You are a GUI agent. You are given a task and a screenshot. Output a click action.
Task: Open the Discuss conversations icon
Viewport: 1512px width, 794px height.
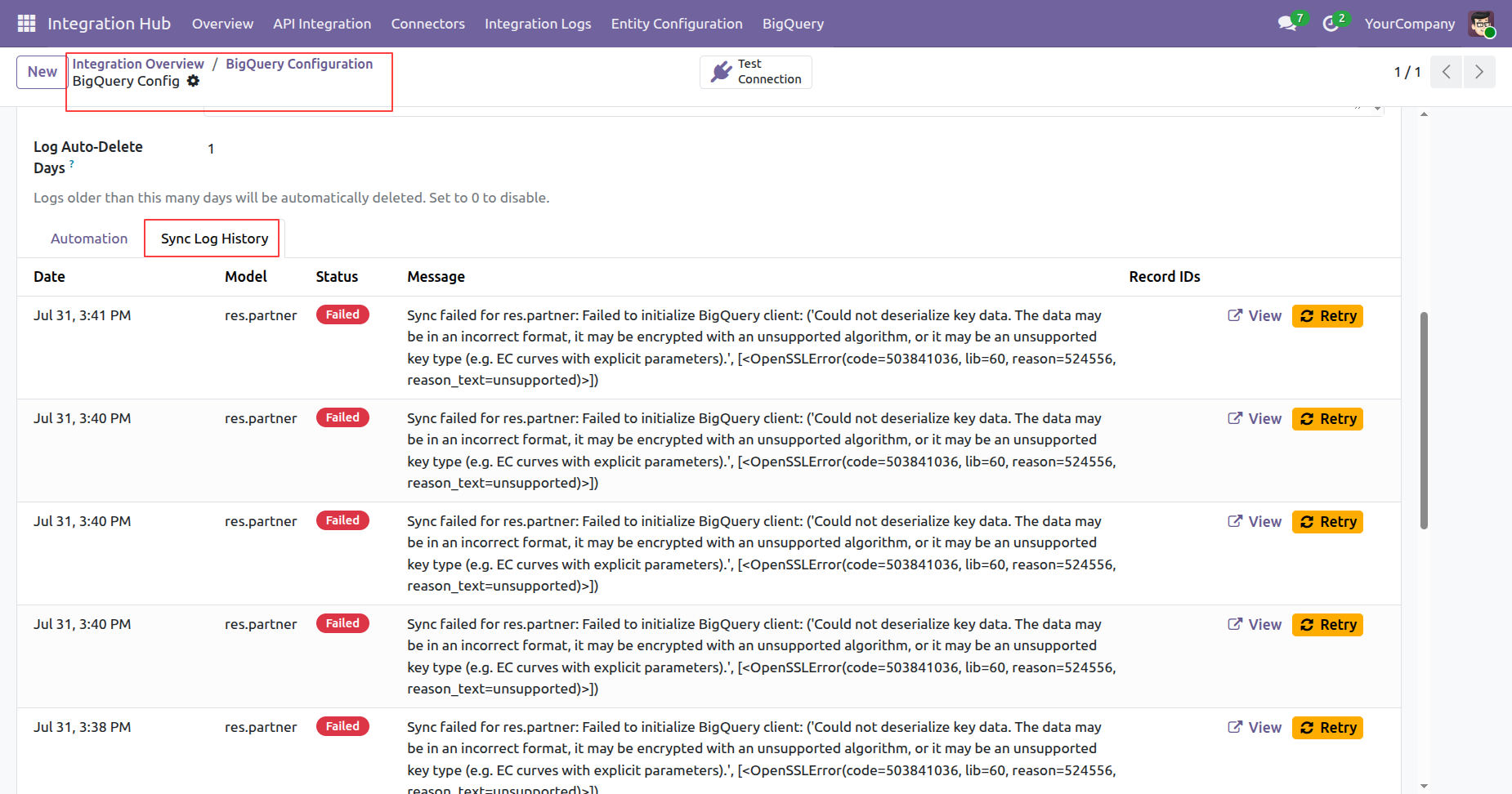tap(1288, 24)
